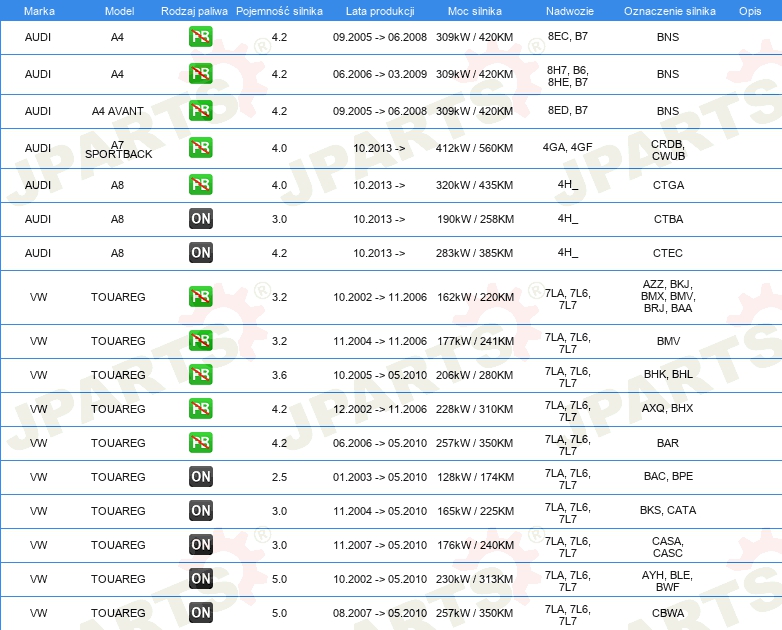Click diesel icon for Touareg CASA, CASC row

[x=200, y=544]
